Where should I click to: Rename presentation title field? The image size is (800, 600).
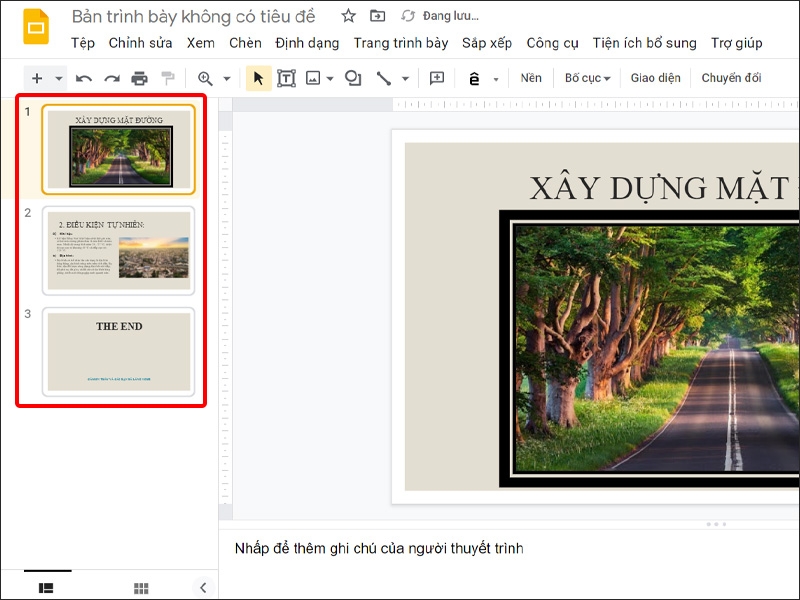pyautogui.click(x=193, y=16)
